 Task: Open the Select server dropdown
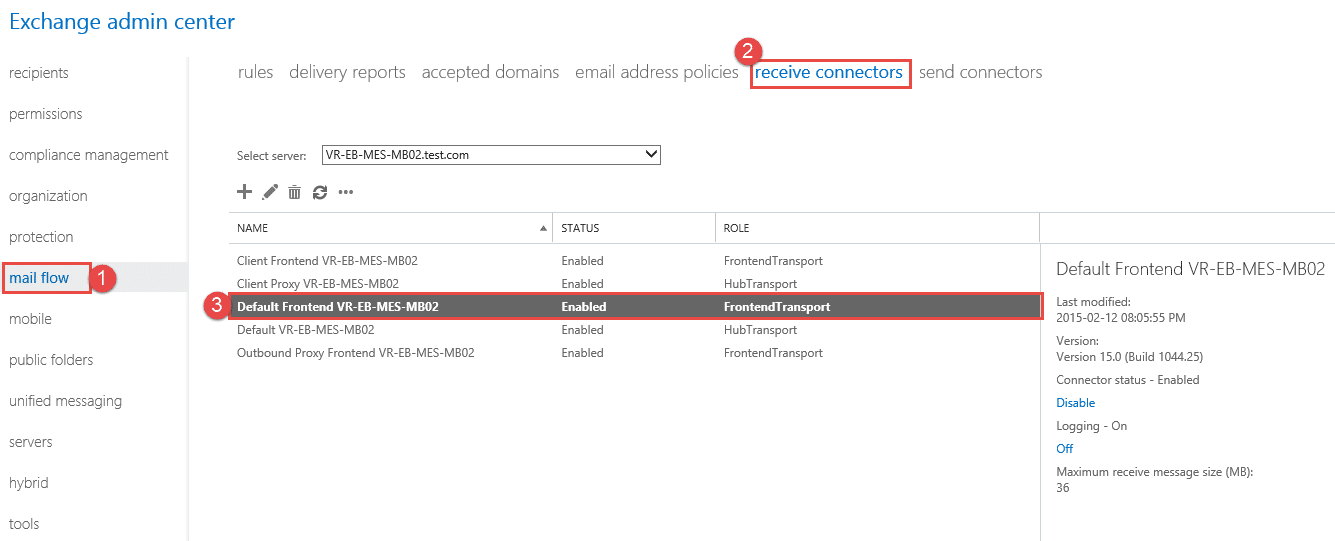[x=491, y=155]
